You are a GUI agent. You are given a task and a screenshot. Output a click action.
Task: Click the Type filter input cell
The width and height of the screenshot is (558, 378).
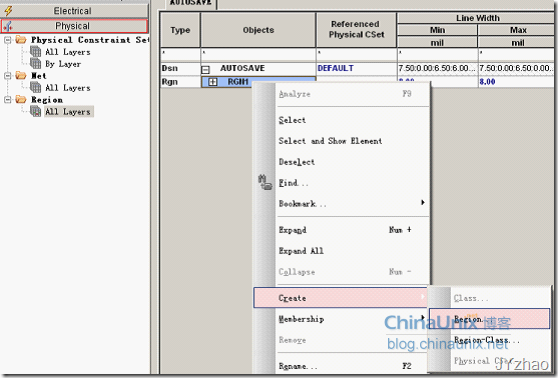point(180,54)
